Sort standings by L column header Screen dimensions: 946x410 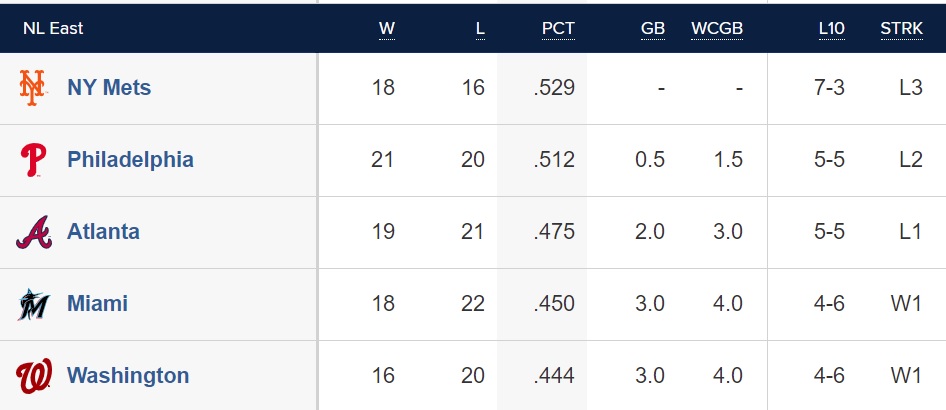pyautogui.click(x=480, y=28)
